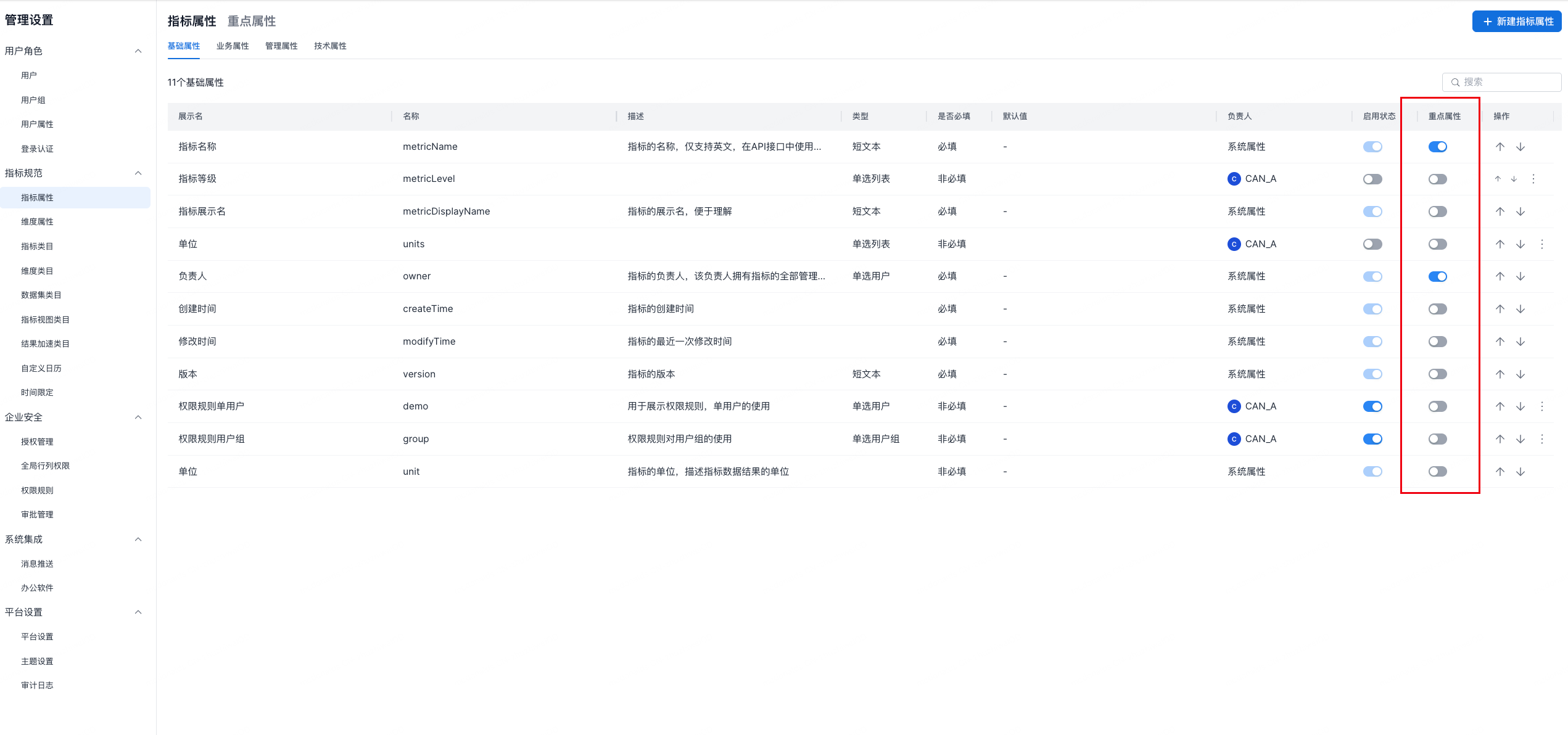The image size is (1568, 735).
Task: Click the 新建指标属性 button
Action: pos(1517,22)
